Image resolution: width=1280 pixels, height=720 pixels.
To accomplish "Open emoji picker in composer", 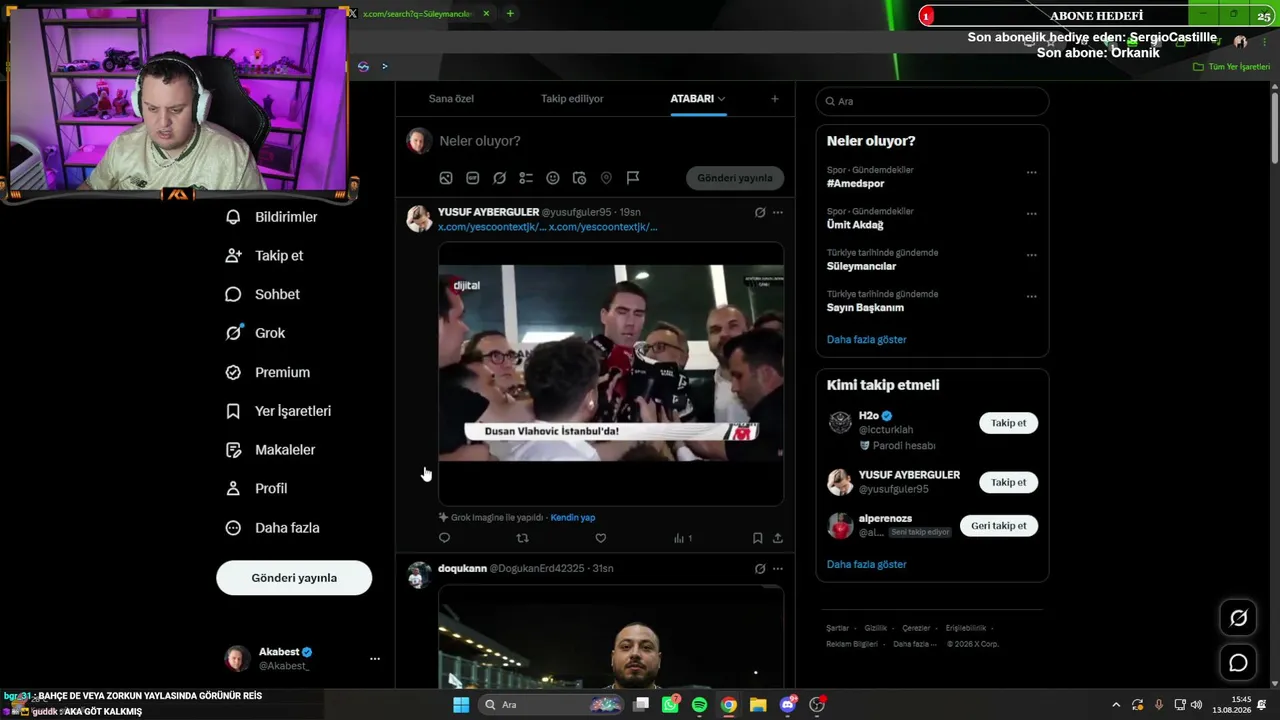I will point(553,178).
